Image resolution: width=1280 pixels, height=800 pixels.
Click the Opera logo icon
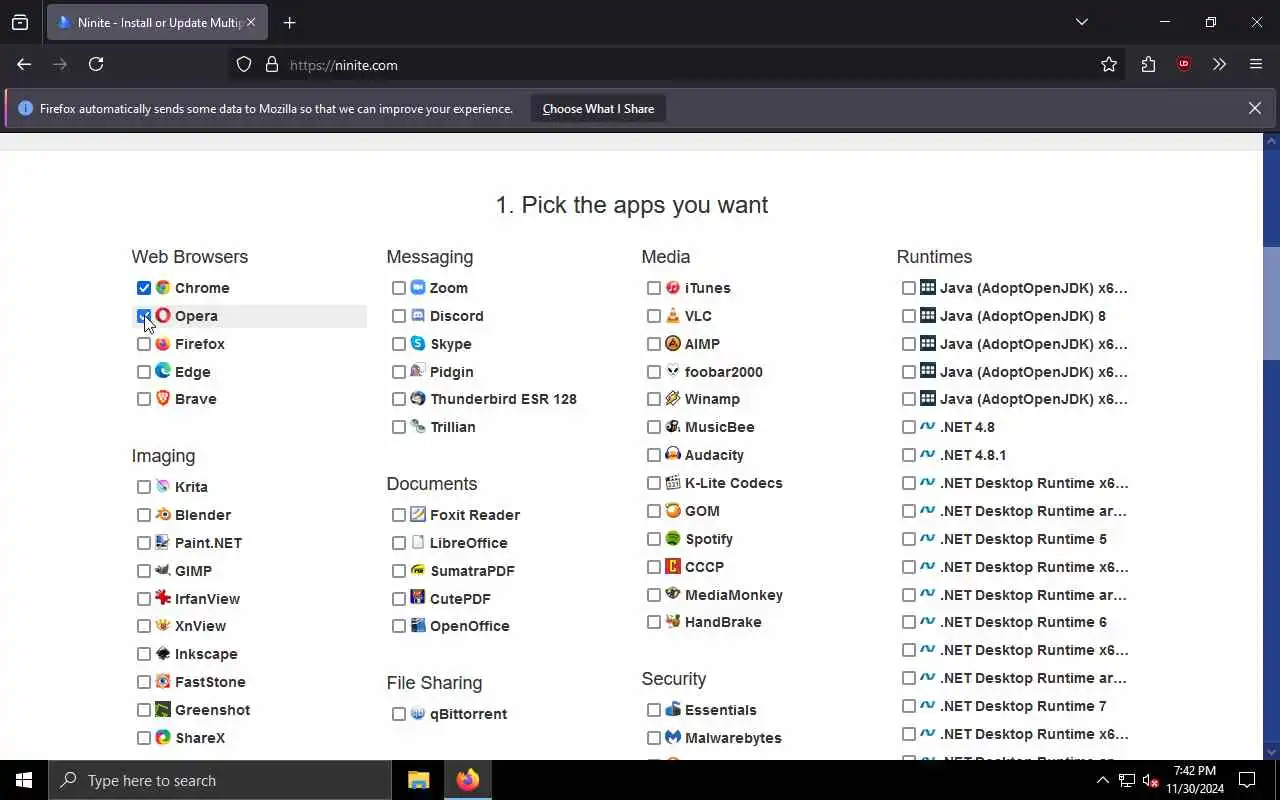pyautogui.click(x=163, y=316)
